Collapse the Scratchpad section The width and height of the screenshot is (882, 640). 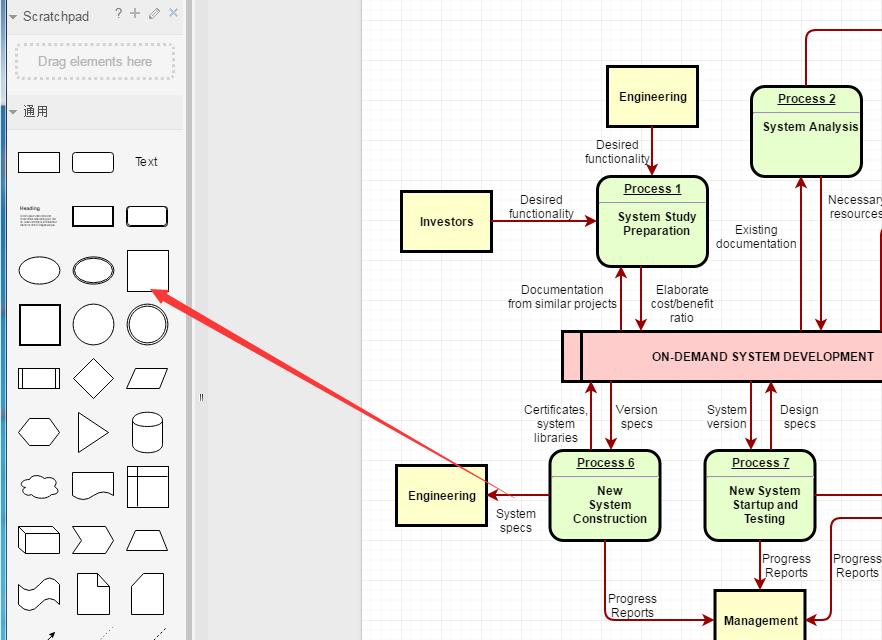[14, 16]
